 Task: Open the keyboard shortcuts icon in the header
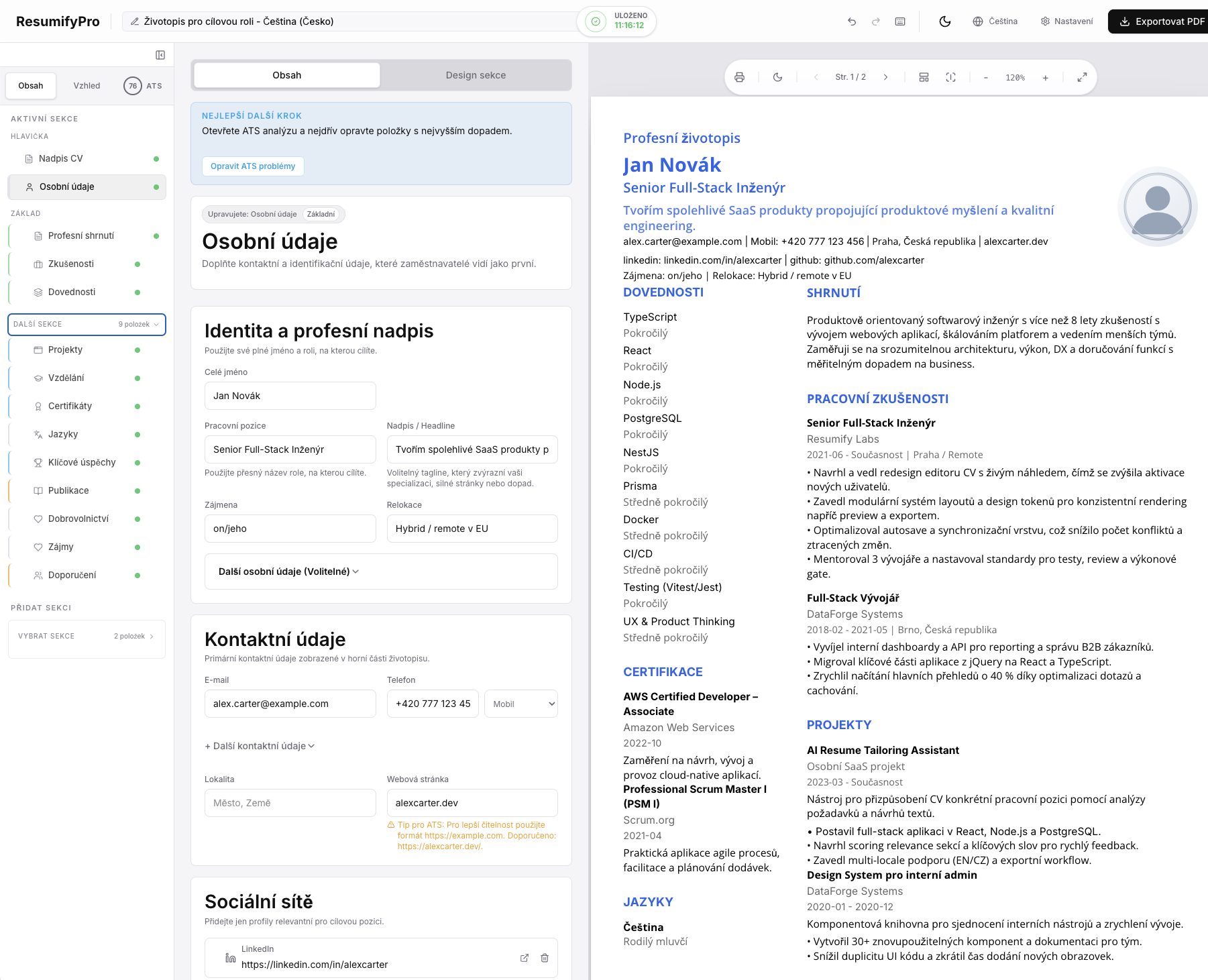pyautogui.click(x=900, y=21)
